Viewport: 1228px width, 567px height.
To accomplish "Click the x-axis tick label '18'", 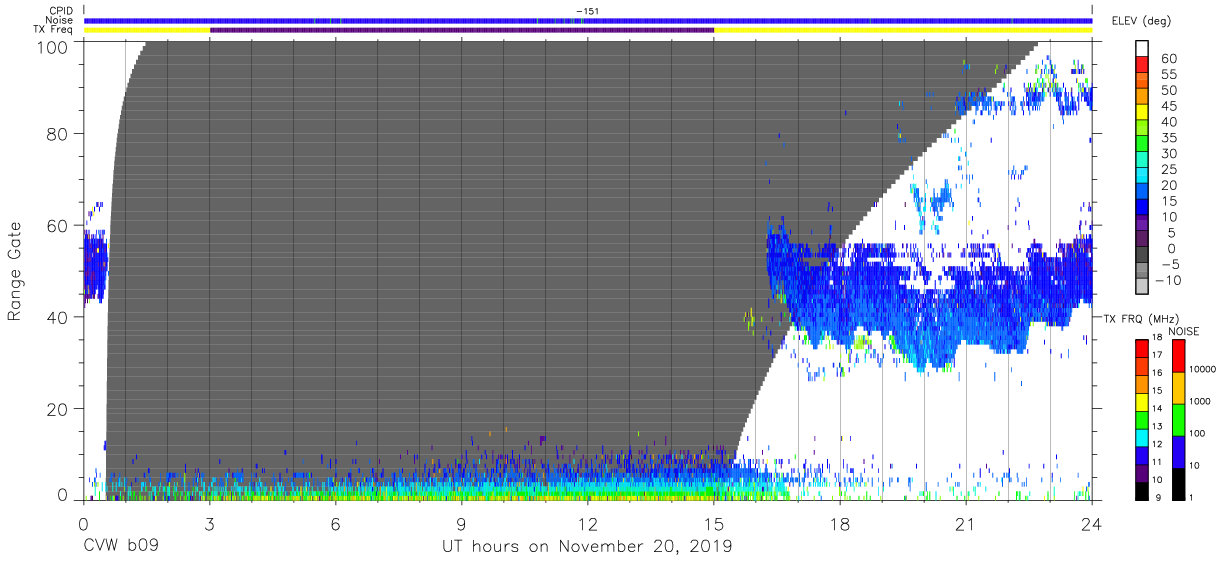I will (x=840, y=523).
